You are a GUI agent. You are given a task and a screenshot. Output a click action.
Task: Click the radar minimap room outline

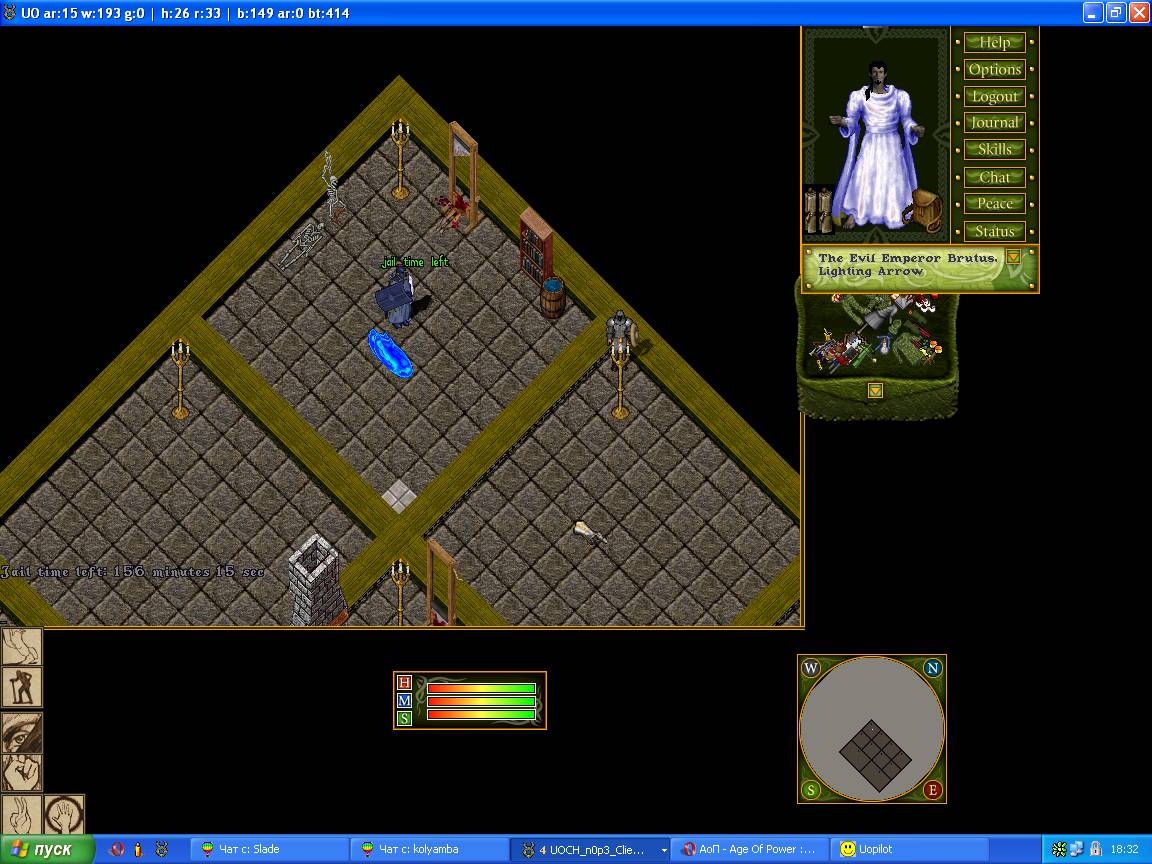click(x=876, y=754)
